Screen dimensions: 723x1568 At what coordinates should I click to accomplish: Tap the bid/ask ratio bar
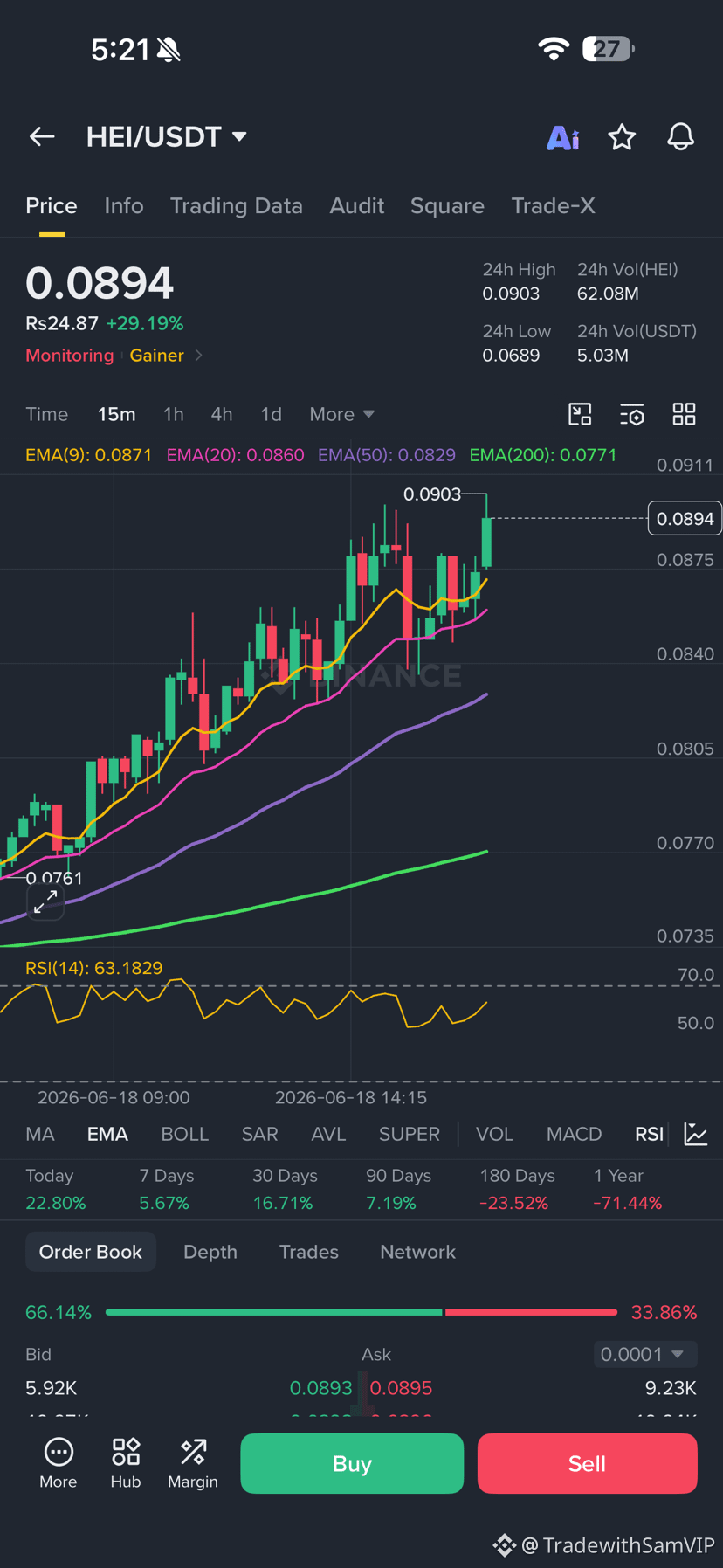coord(361,1312)
